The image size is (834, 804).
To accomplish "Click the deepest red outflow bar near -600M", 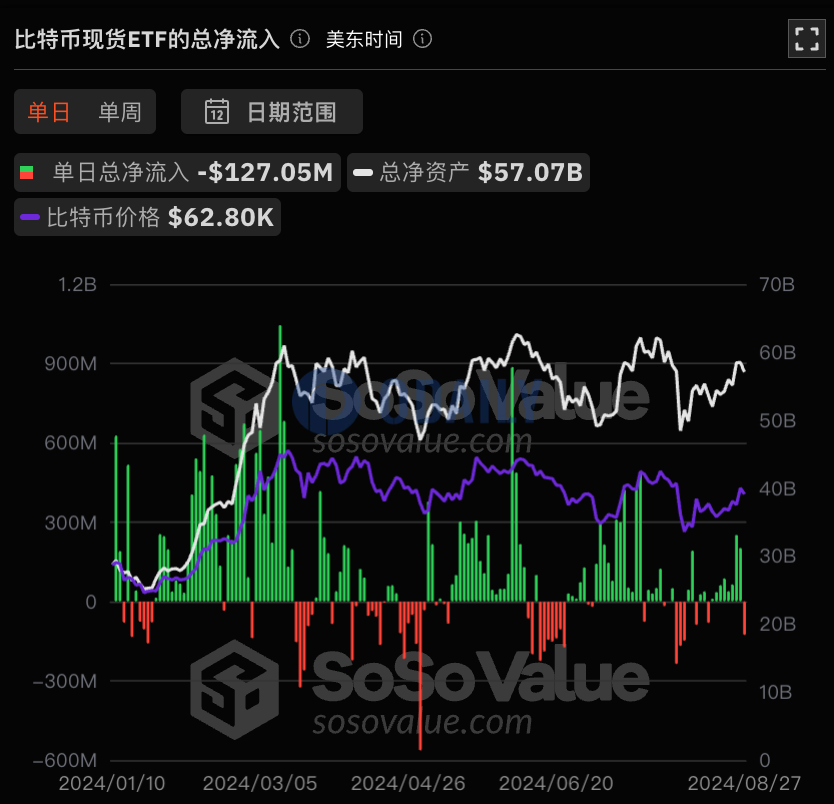I will tap(420, 676).
